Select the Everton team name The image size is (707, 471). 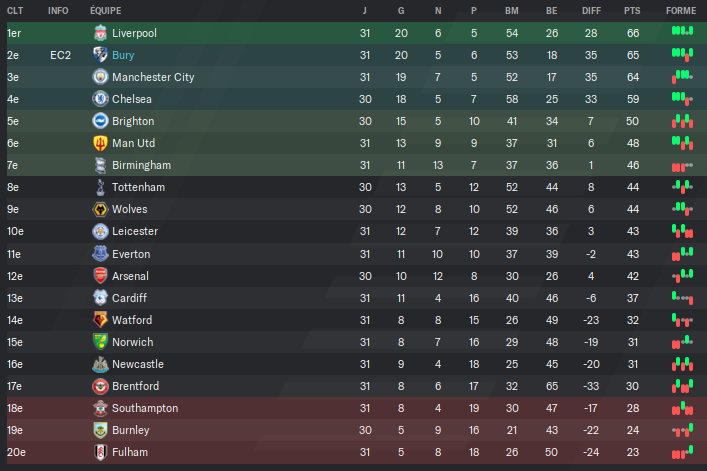click(x=131, y=254)
